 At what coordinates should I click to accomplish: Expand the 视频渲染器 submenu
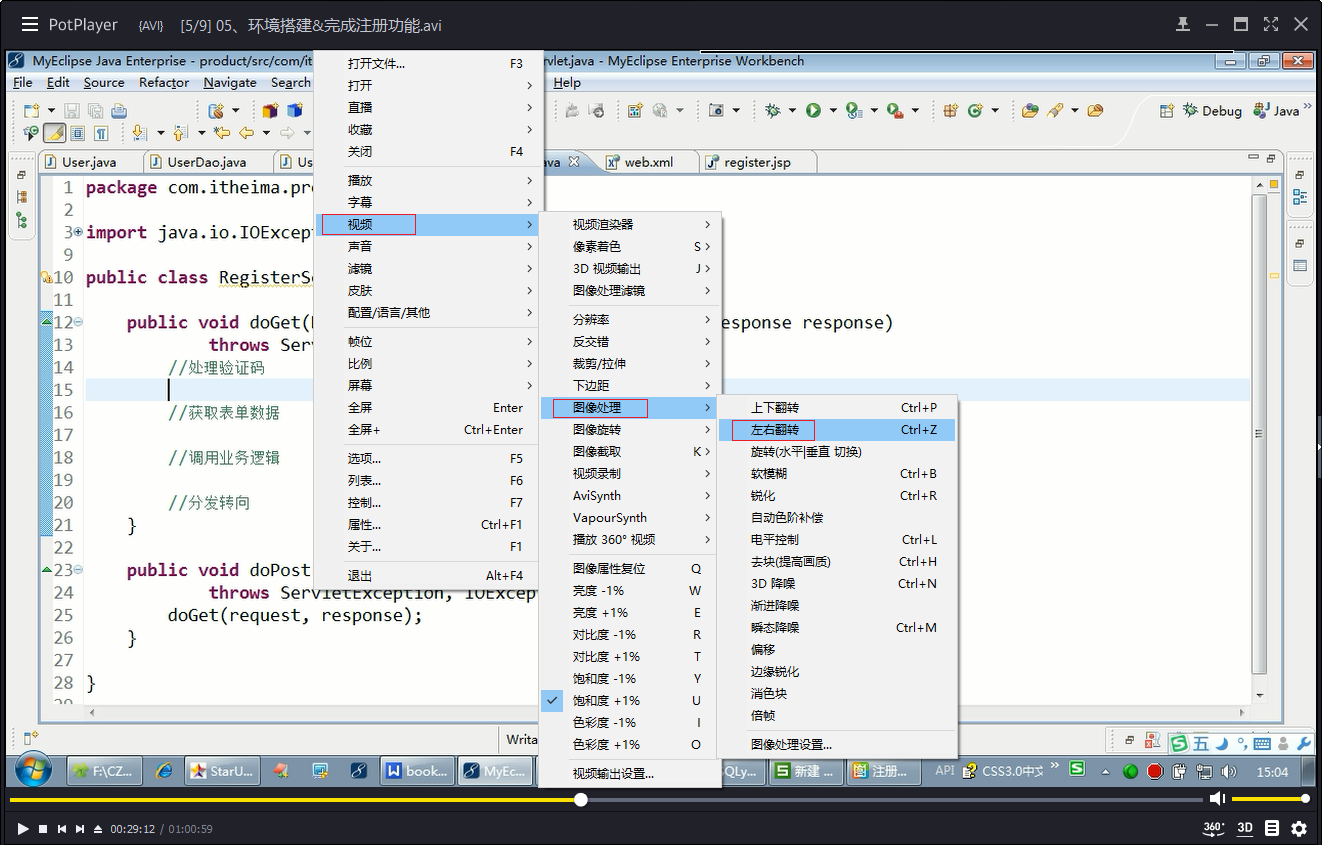coord(630,225)
